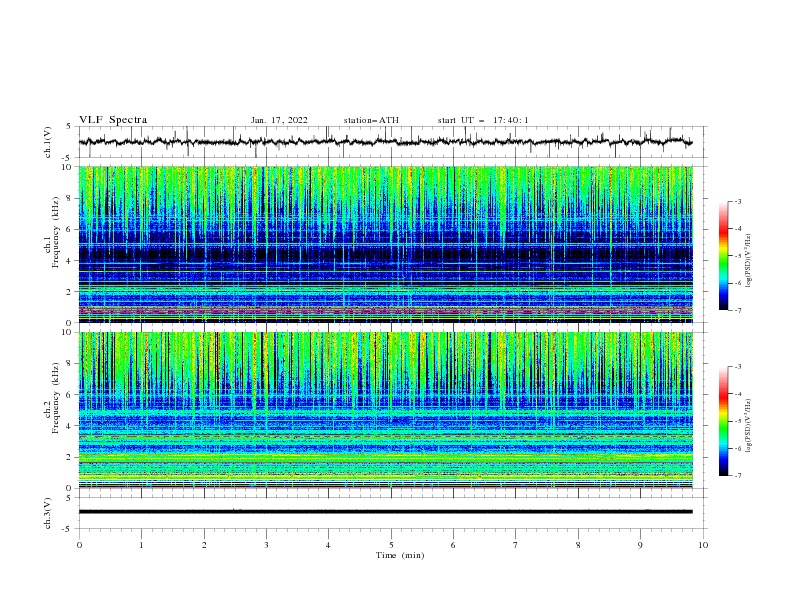792x612 pixels.
Task: Click time axis tick label "3"
Action: pyautogui.click(x=266, y=545)
